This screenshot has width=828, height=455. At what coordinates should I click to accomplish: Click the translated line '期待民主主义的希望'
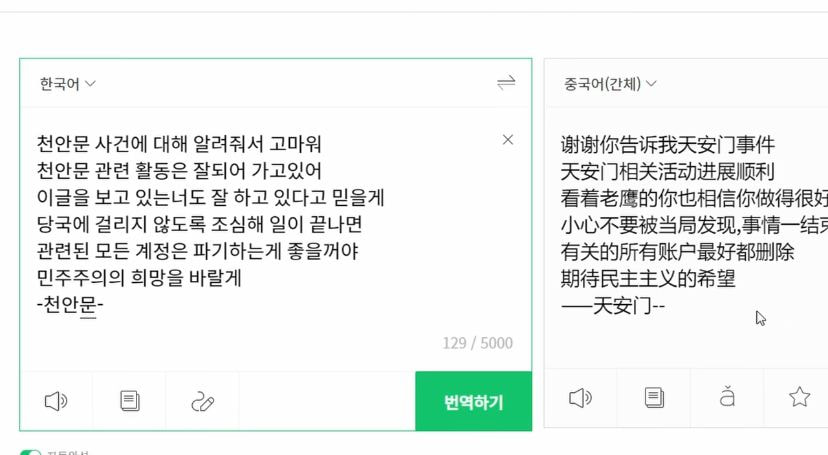[648, 279]
